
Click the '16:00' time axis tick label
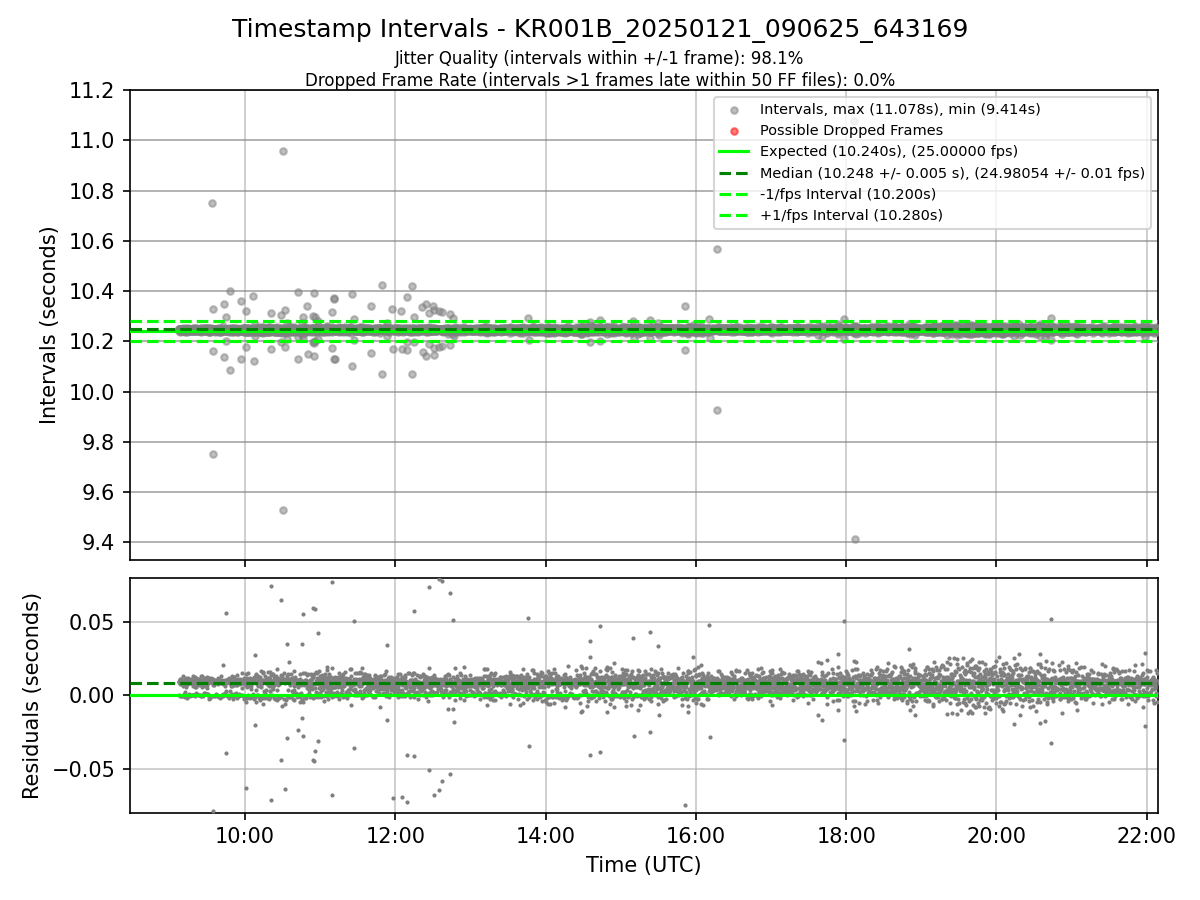coord(695,835)
